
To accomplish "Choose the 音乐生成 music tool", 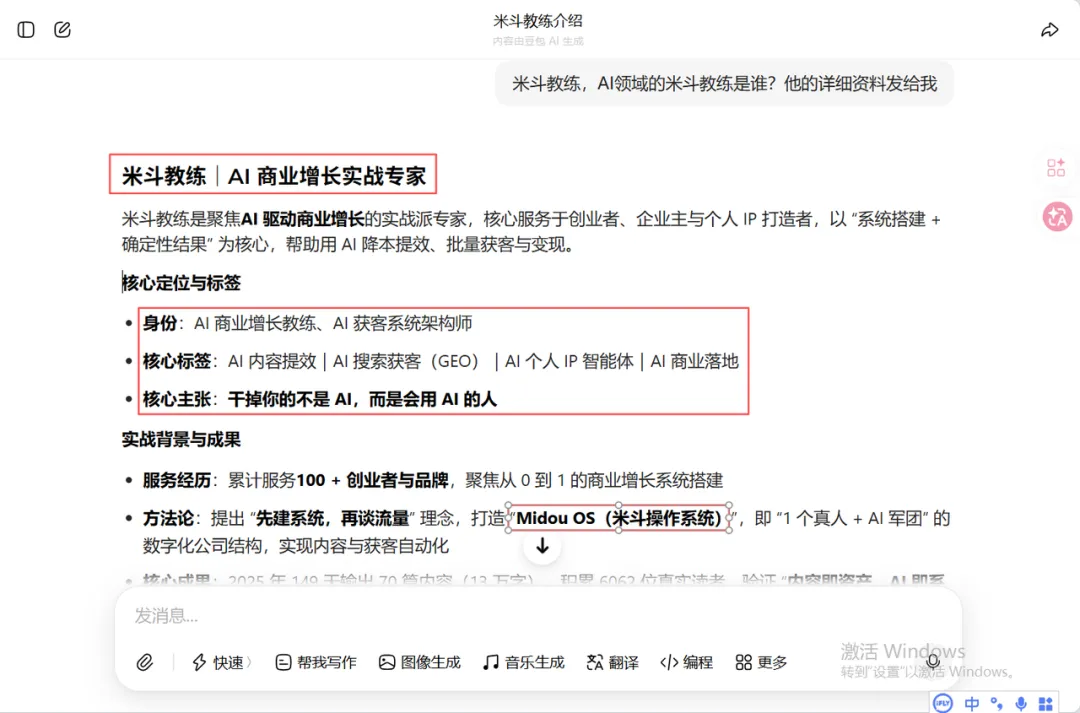I will coord(523,662).
